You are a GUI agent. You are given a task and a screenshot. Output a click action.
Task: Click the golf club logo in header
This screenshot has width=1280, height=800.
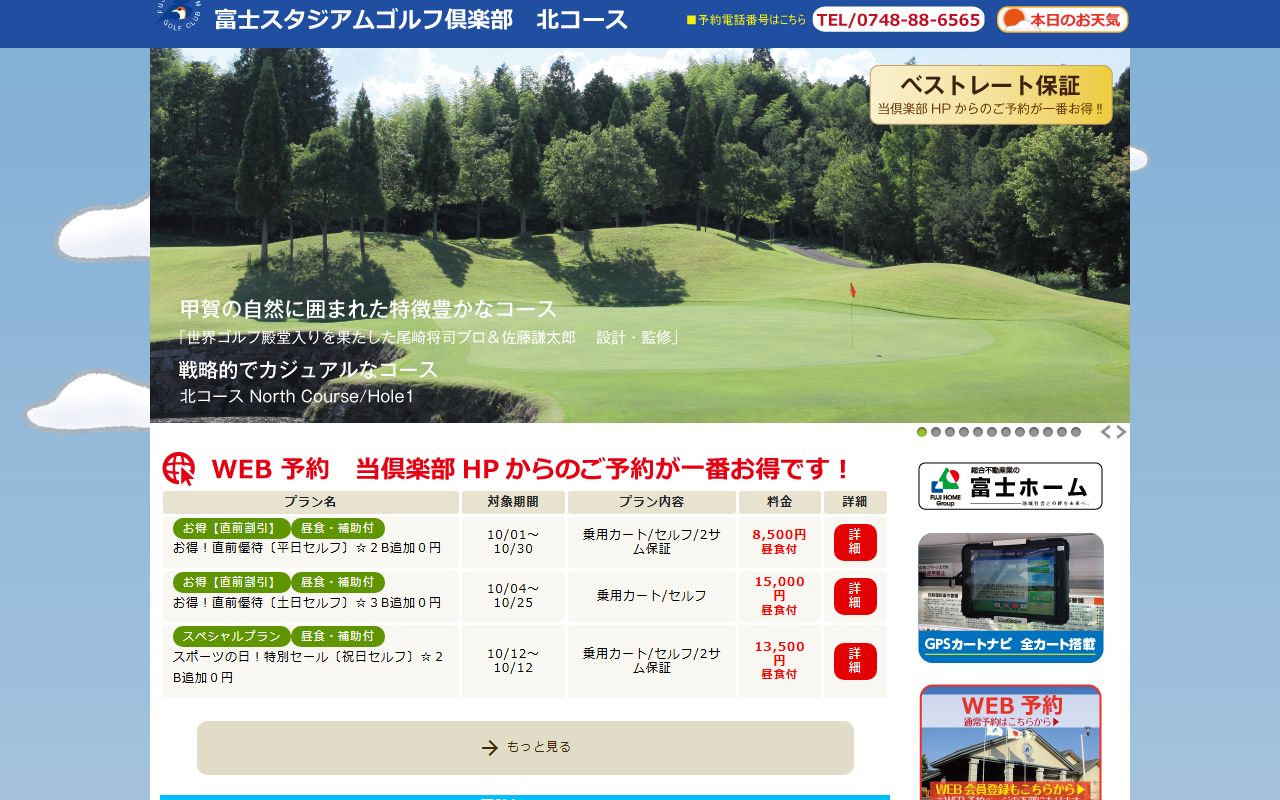(x=179, y=15)
